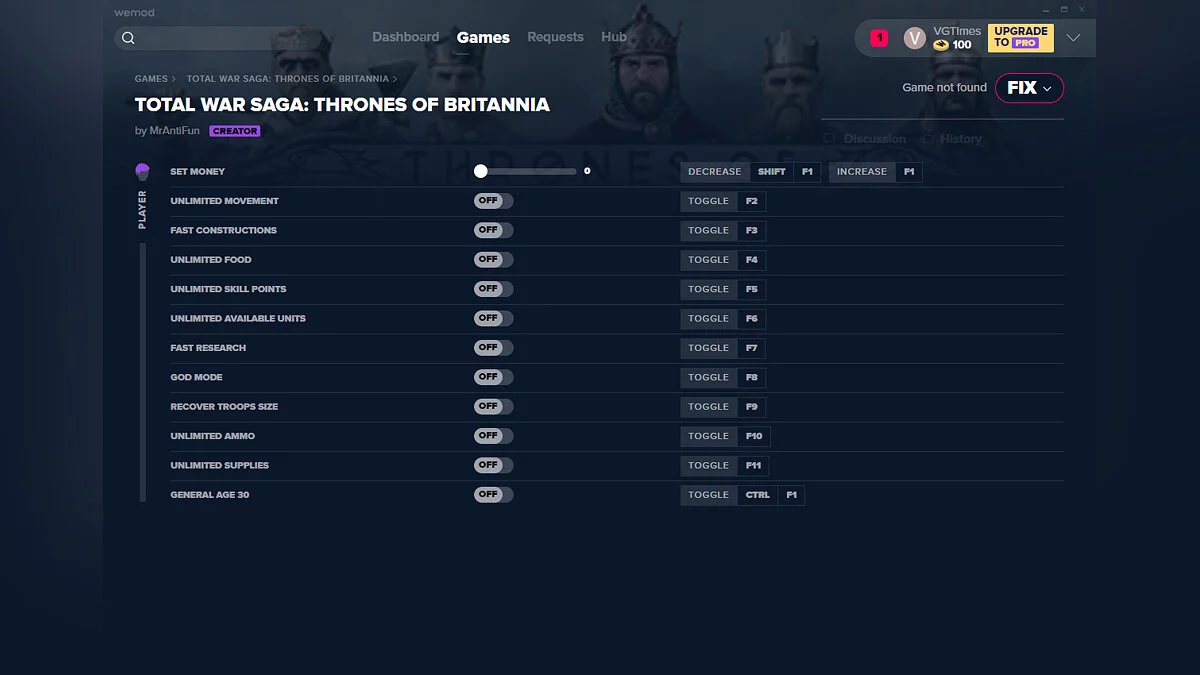Click the VGTimes profile avatar

(x=914, y=37)
